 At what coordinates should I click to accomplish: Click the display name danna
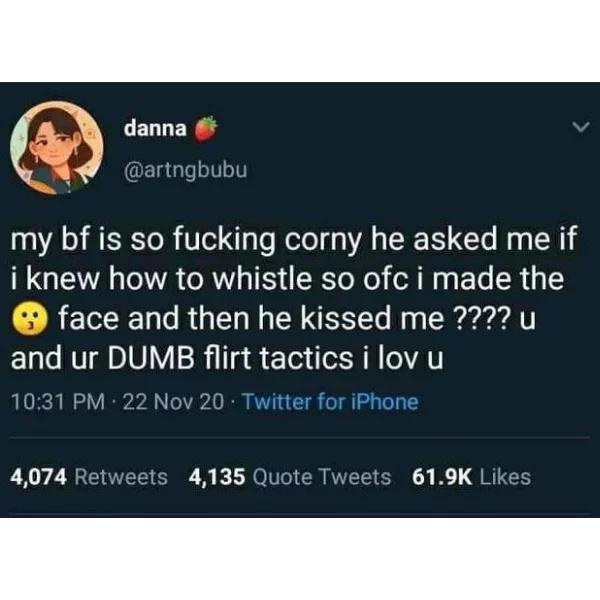point(155,128)
